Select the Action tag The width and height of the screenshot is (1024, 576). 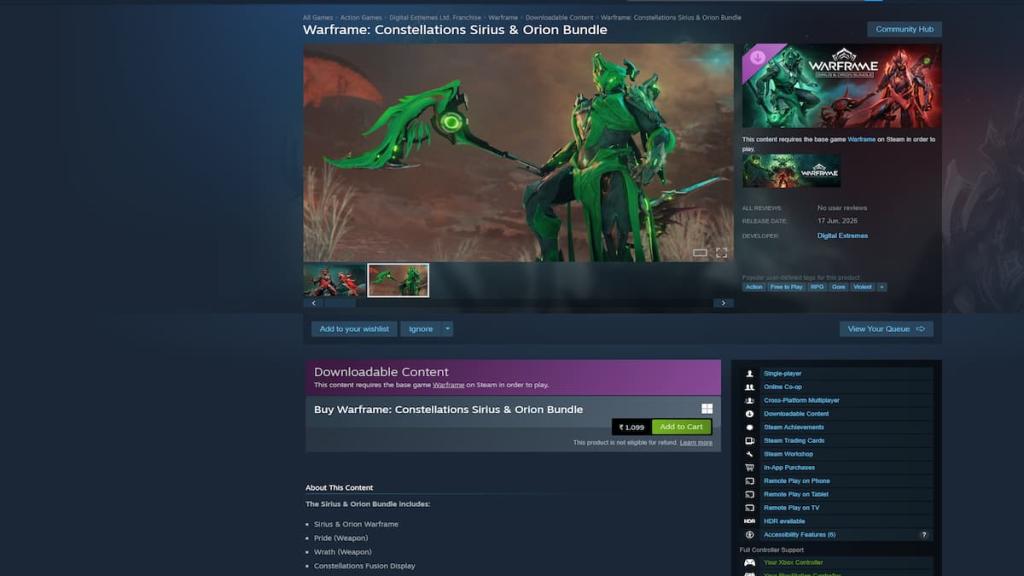(754, 287)
